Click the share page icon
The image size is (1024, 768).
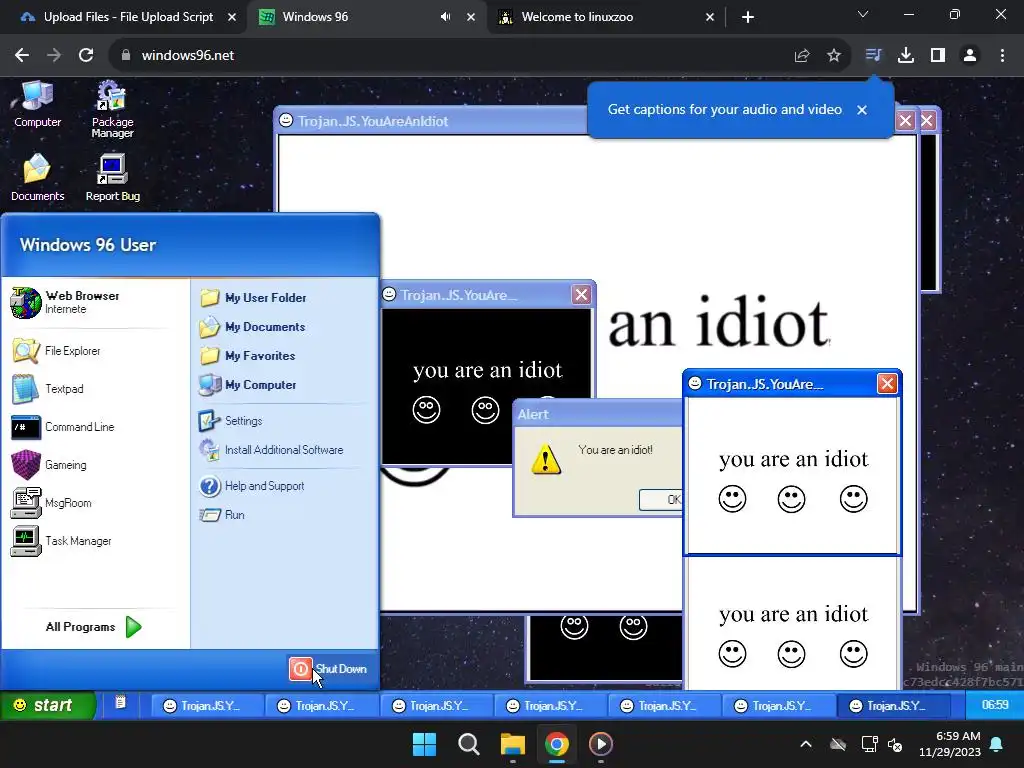[x=802, y=56]
